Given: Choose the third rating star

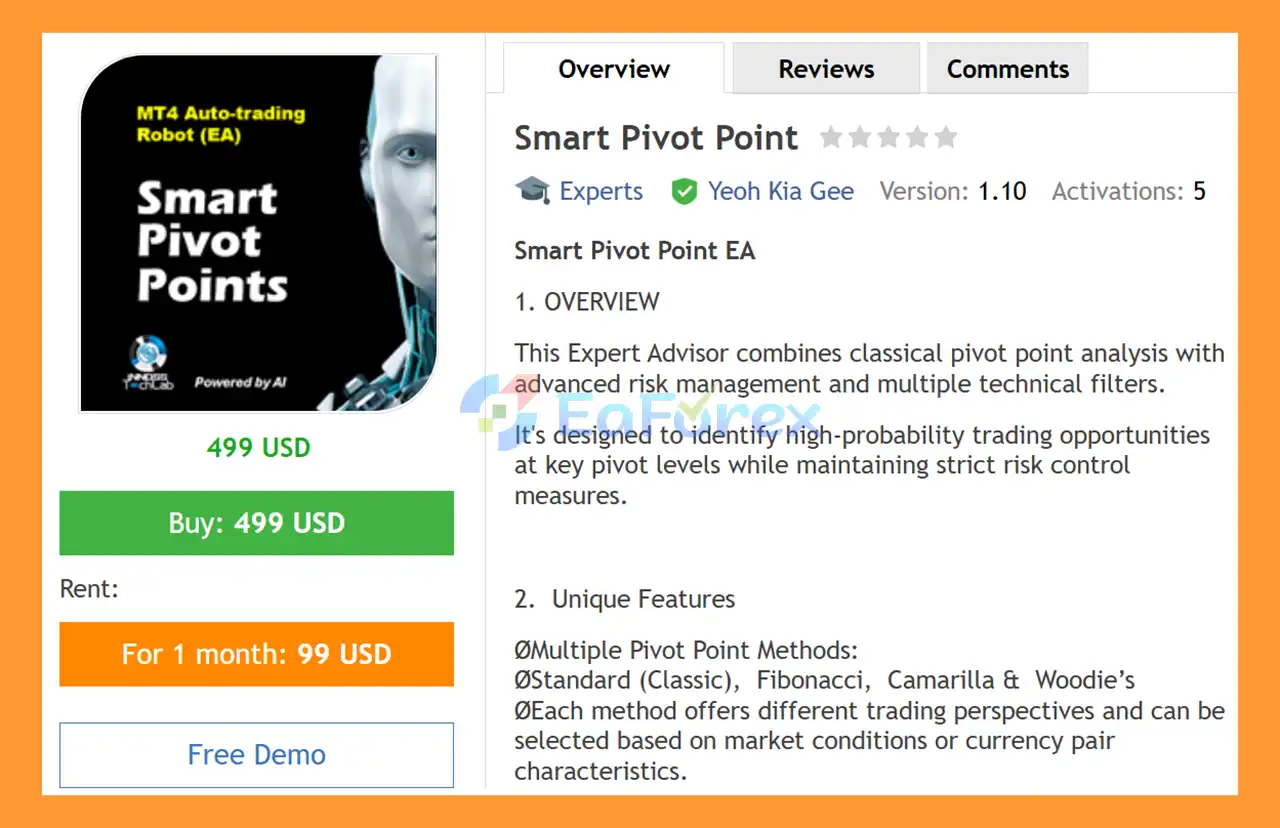Looking at the screenshot, I should (888, 138).
